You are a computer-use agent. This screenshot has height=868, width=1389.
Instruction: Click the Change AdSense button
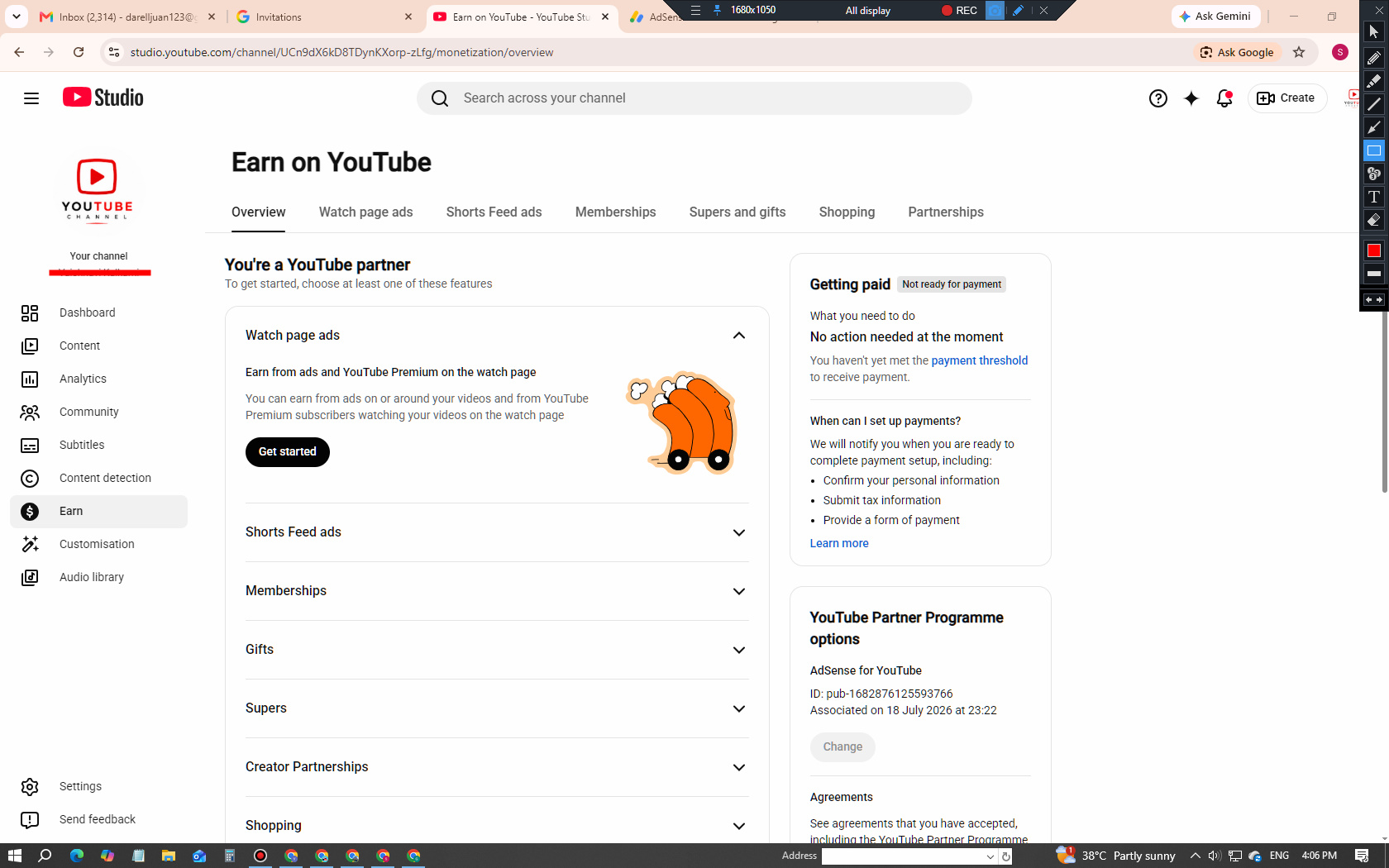coord(842,746)
